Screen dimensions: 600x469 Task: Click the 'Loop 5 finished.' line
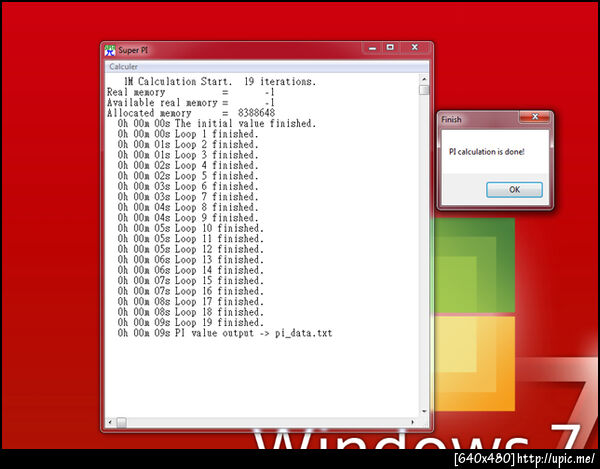(x=188, y=176)
